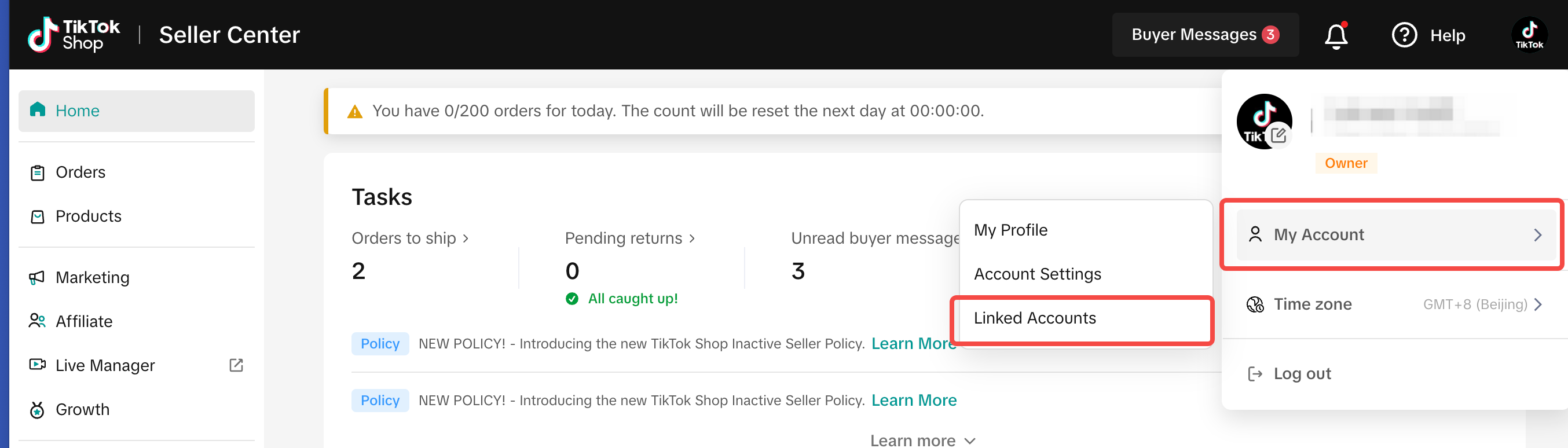Click the Affiliate people icon
The image size is (1568, 448).
coord(37,321)
